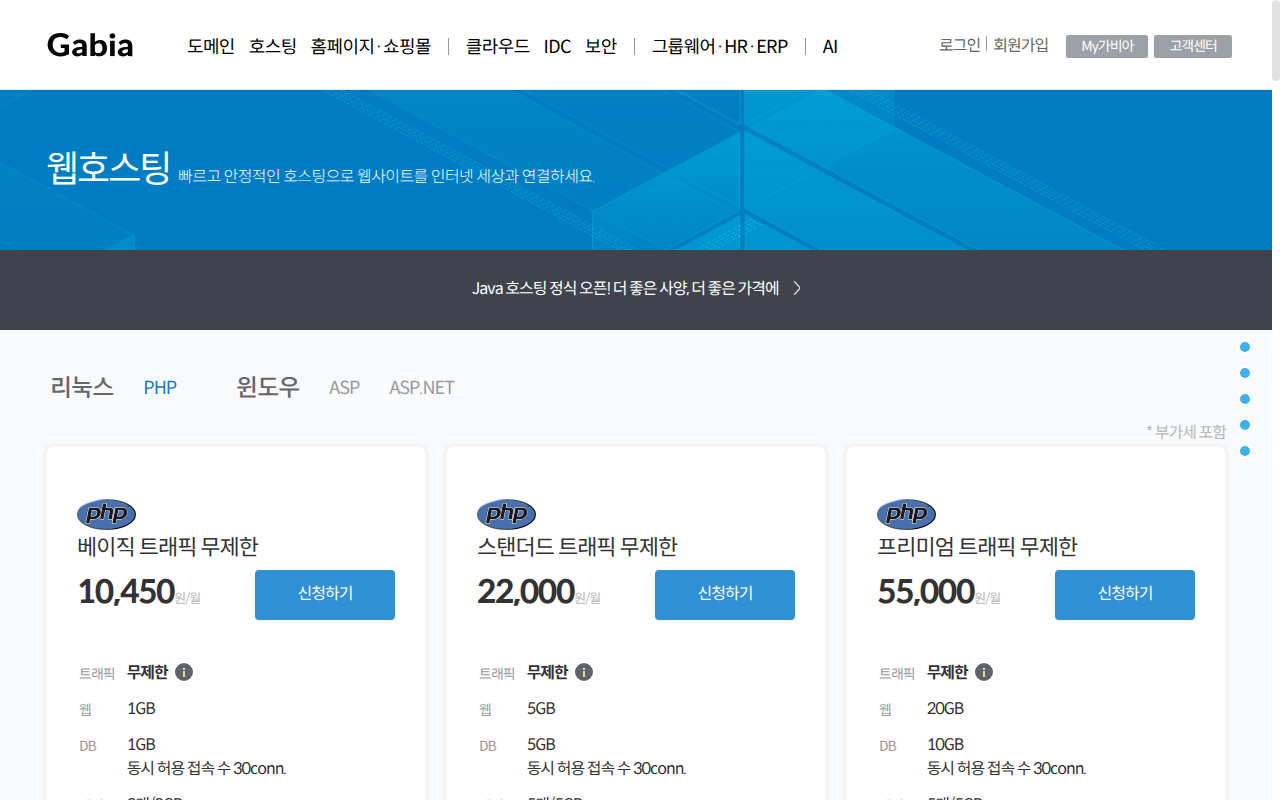
Task: Click the 55,000 price text
Action: pyautogui.click(x=926, y=592)
